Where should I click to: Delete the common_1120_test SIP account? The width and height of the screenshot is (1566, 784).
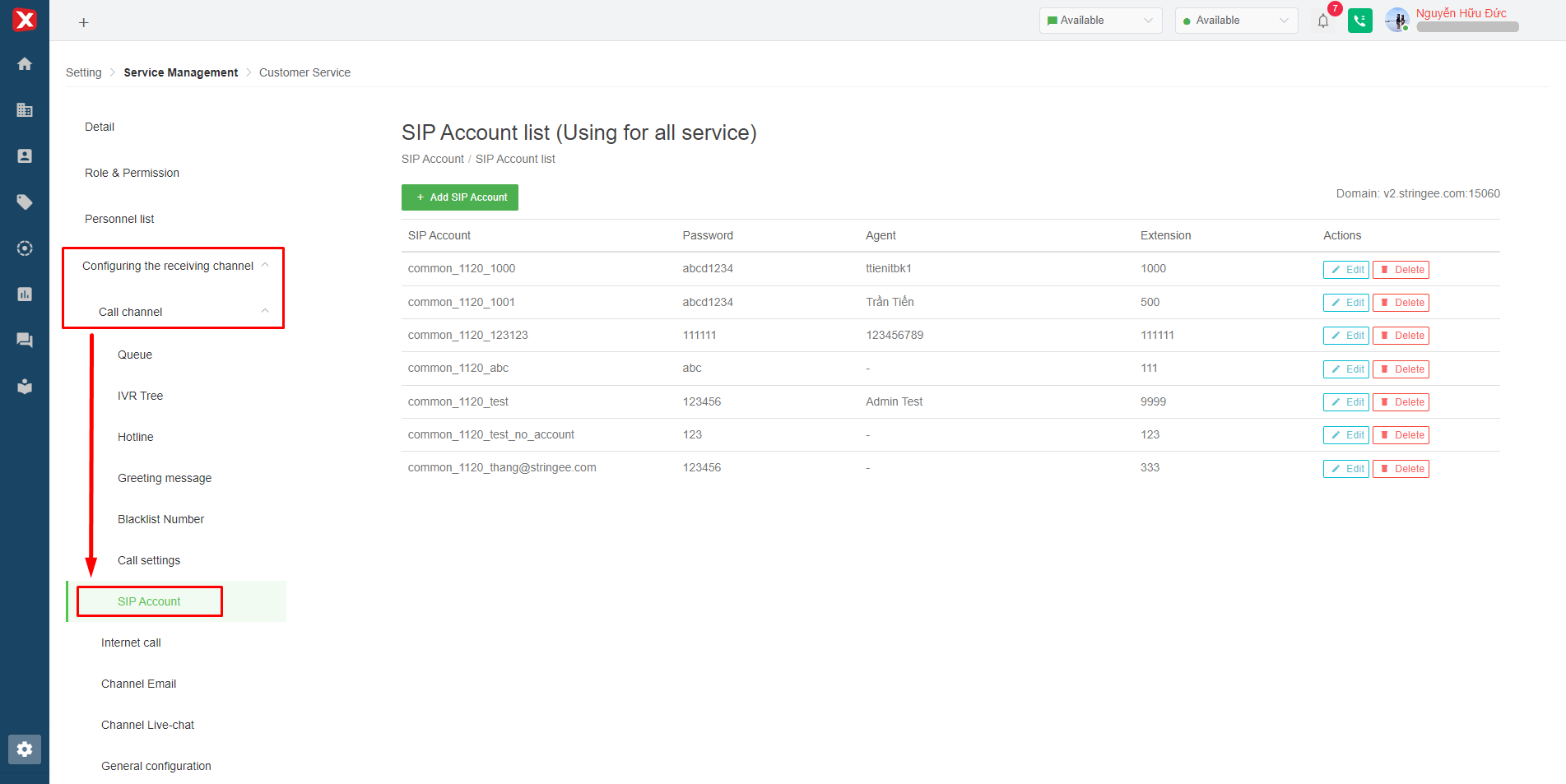tap(1401, 402)
